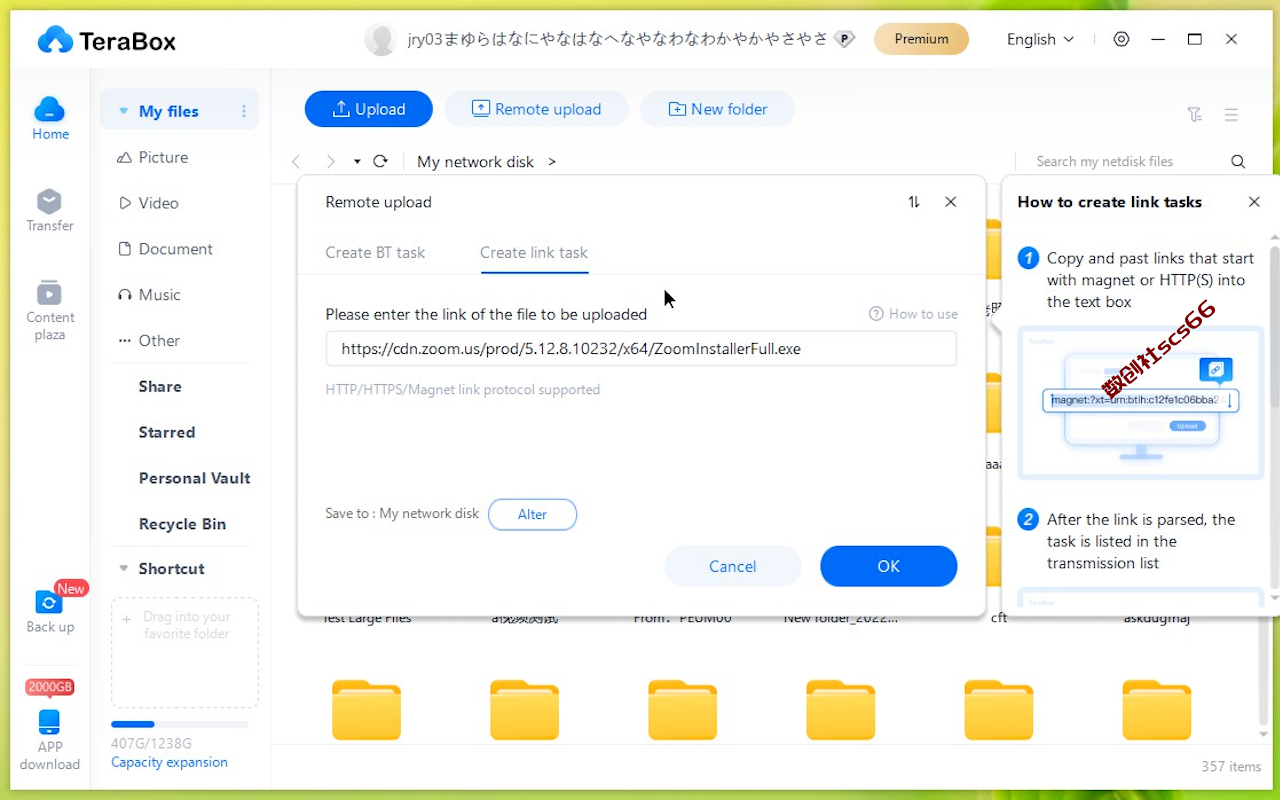Click the My network disk breadcrumb
1280x800 pixels.
point(476,162)
